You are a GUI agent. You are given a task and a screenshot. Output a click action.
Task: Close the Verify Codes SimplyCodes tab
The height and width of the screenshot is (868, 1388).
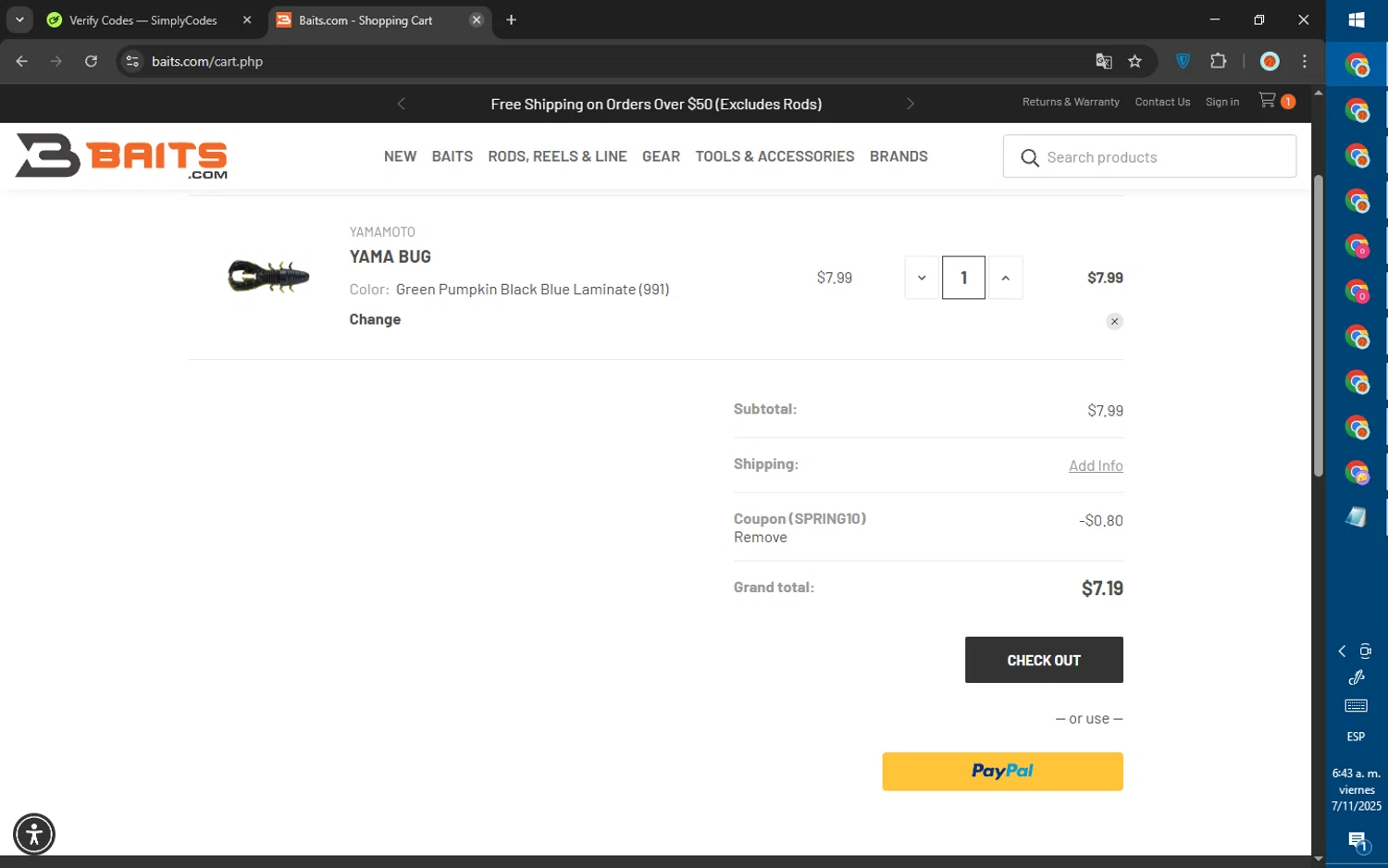(x=246, y=19)
